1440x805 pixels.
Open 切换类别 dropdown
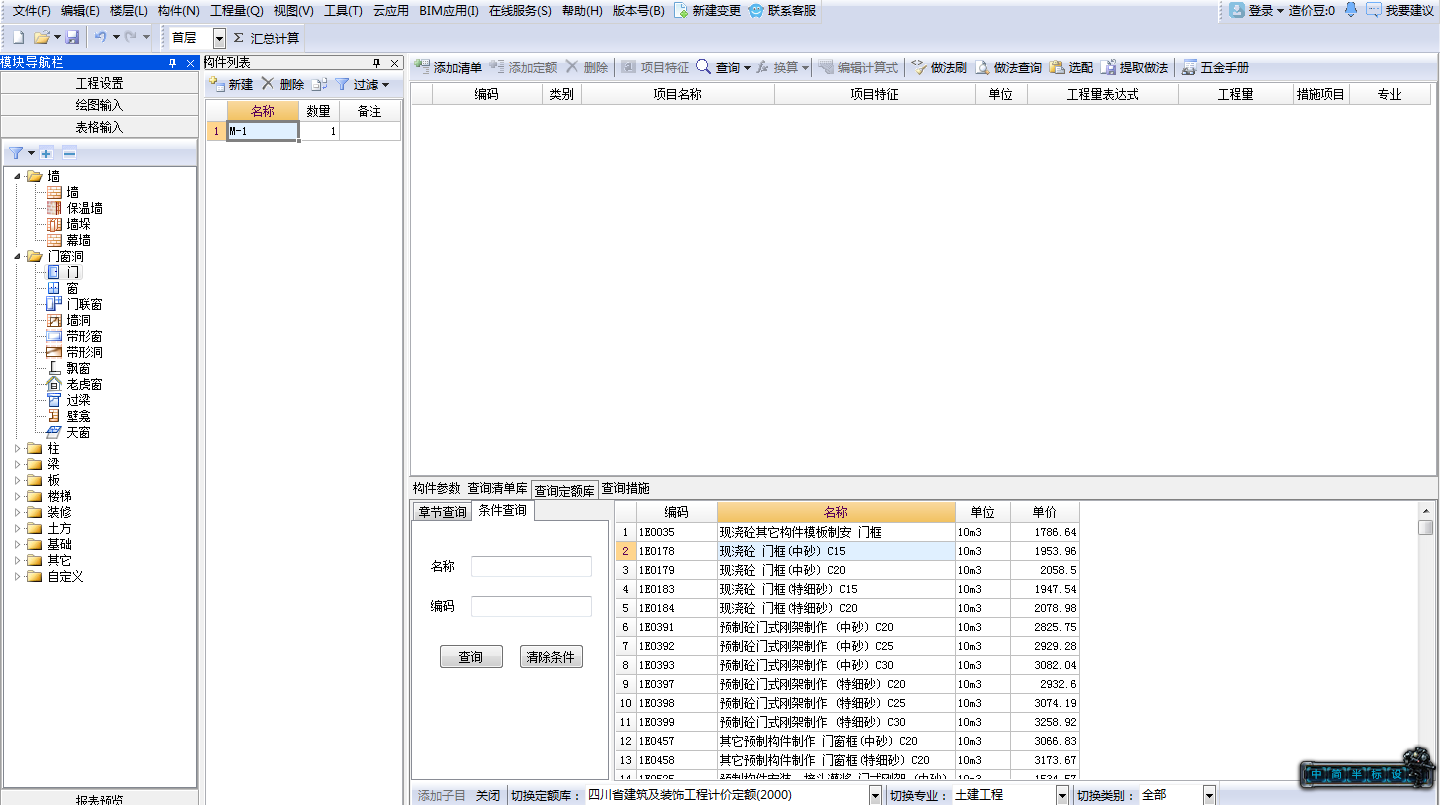(x=1209, y=794)
